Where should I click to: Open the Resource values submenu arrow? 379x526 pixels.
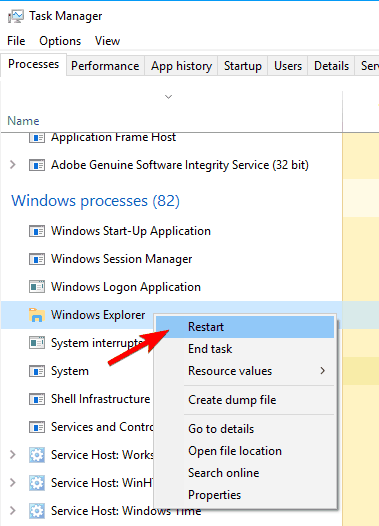pyautogui.click(x=322, y=371)
